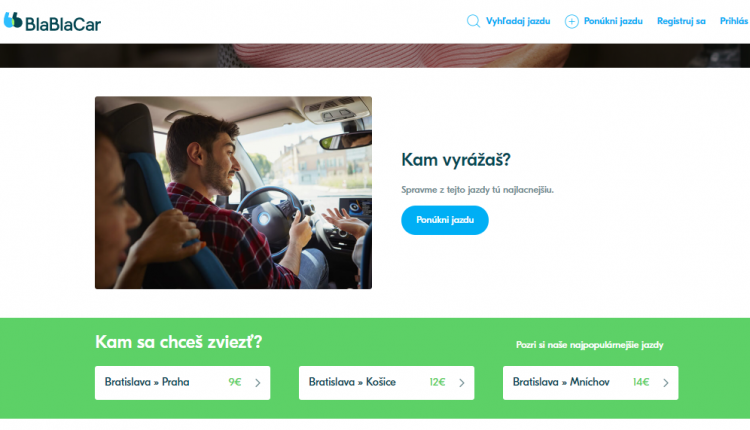Screen dimensions: 750x430
Task: Click the BlaBlaCar logo
Action: click(52, 22)
